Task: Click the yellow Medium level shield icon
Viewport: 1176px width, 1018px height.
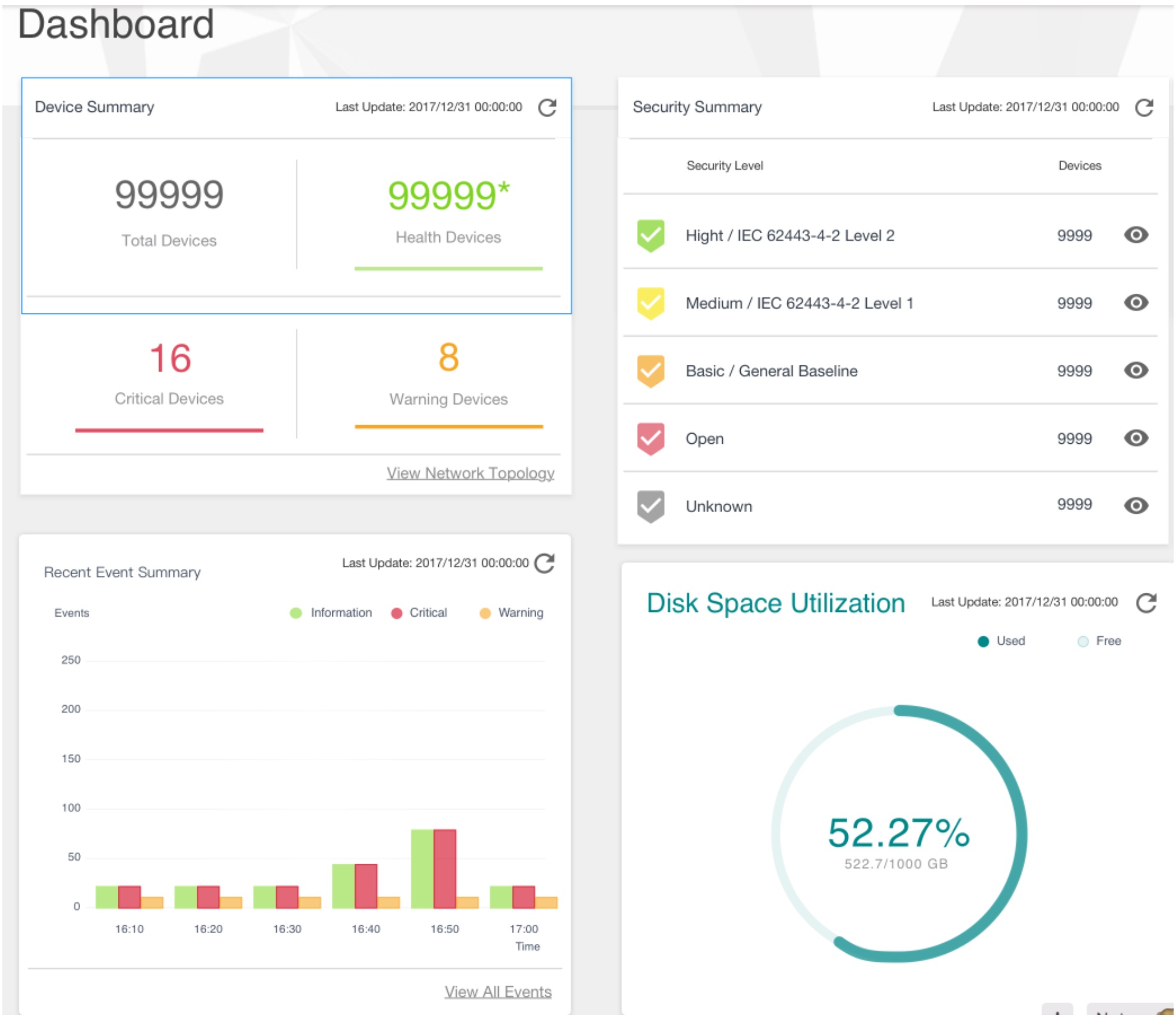Action: pos(650,303)
